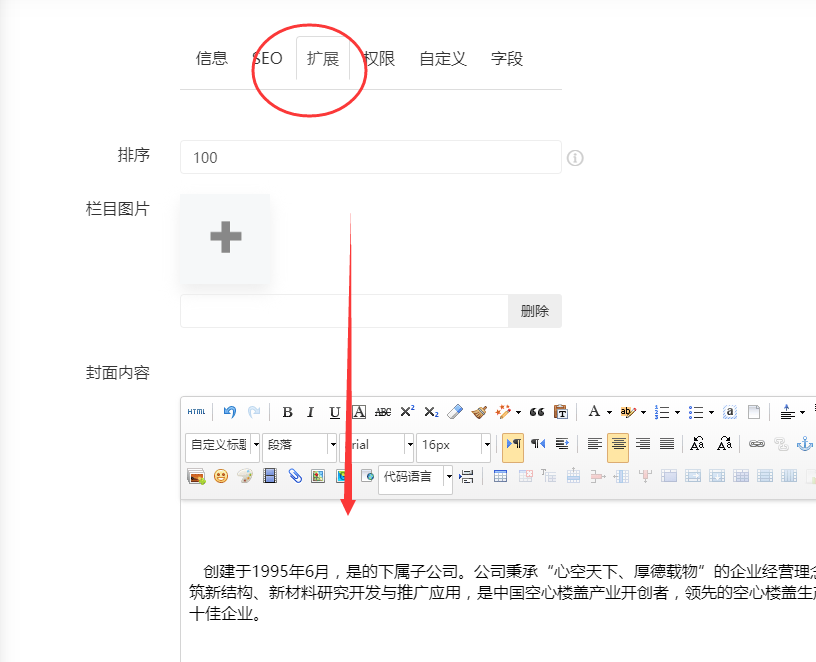Upload a column image via the plus button
Viewport: 816px width, 662px height.
[225, 238]
